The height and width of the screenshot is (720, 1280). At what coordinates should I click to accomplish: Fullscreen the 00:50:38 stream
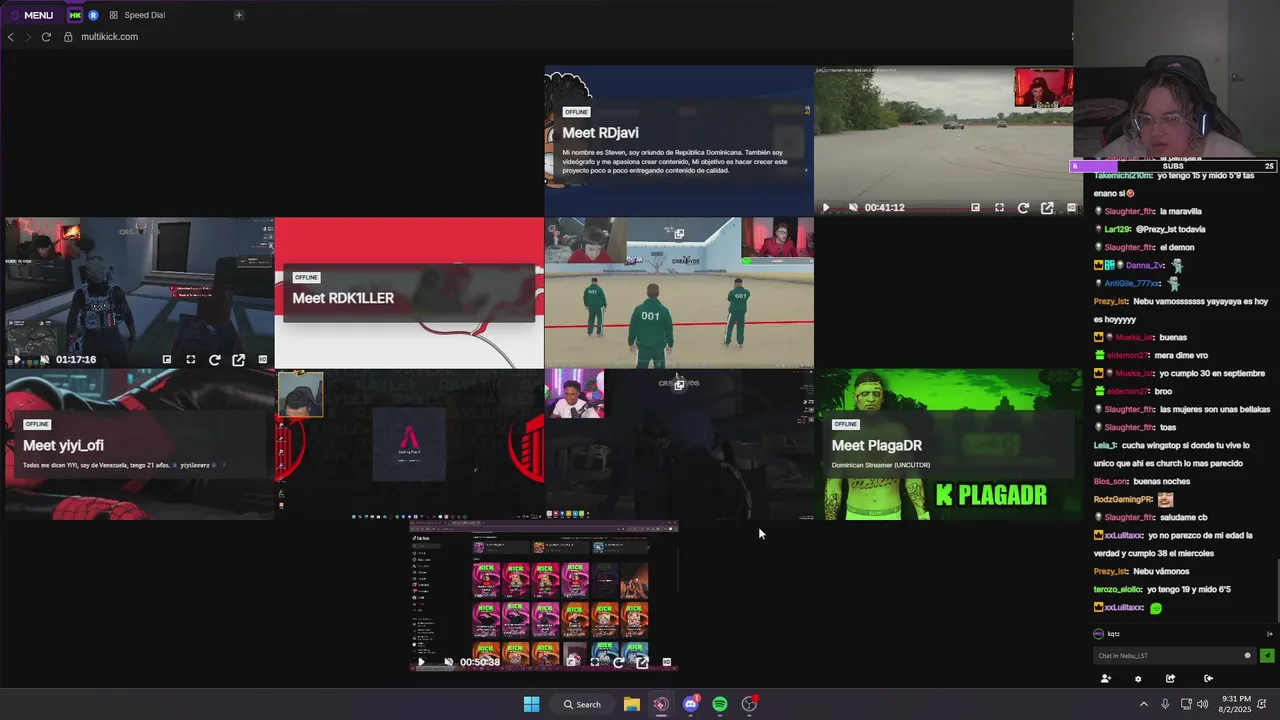point(595,662)
